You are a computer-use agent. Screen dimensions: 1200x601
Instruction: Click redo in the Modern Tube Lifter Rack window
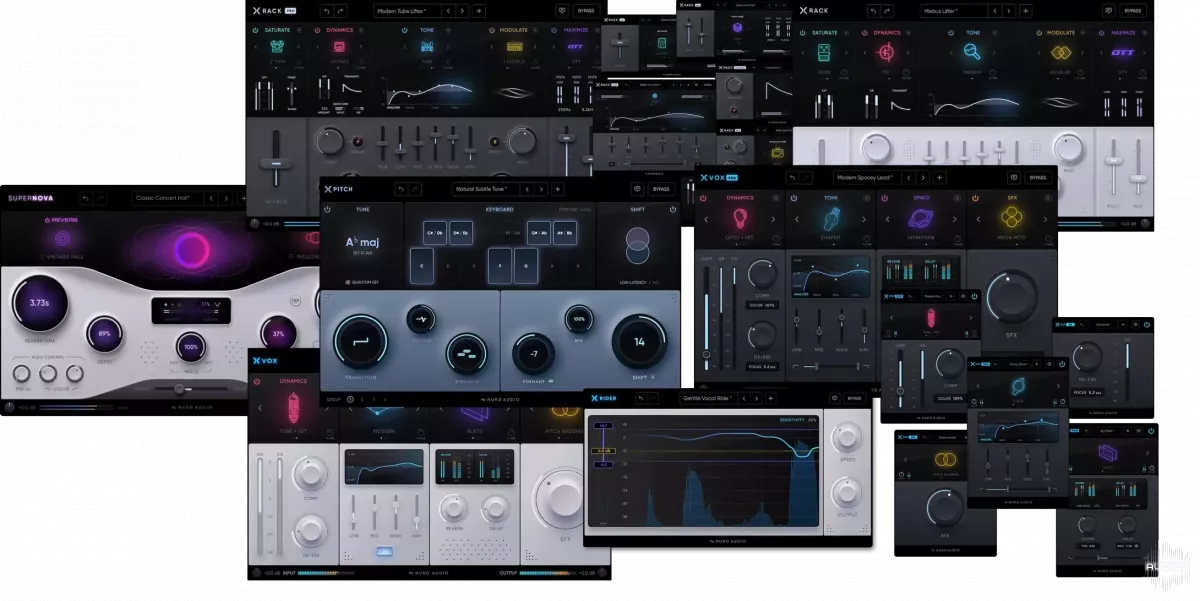click(x=340, y=11)
